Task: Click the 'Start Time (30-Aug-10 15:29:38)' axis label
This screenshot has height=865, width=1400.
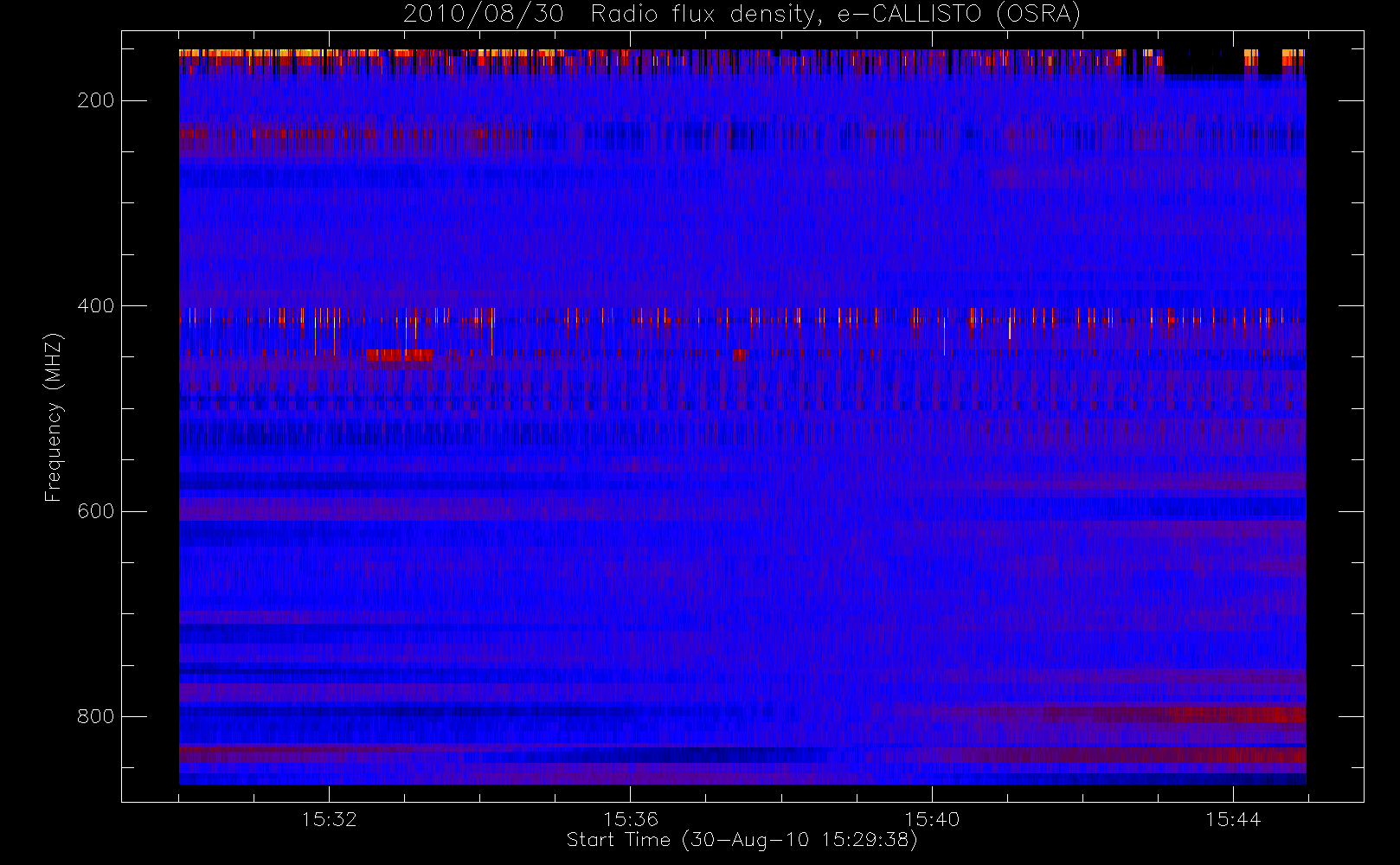Action: (x=742, y=840)
